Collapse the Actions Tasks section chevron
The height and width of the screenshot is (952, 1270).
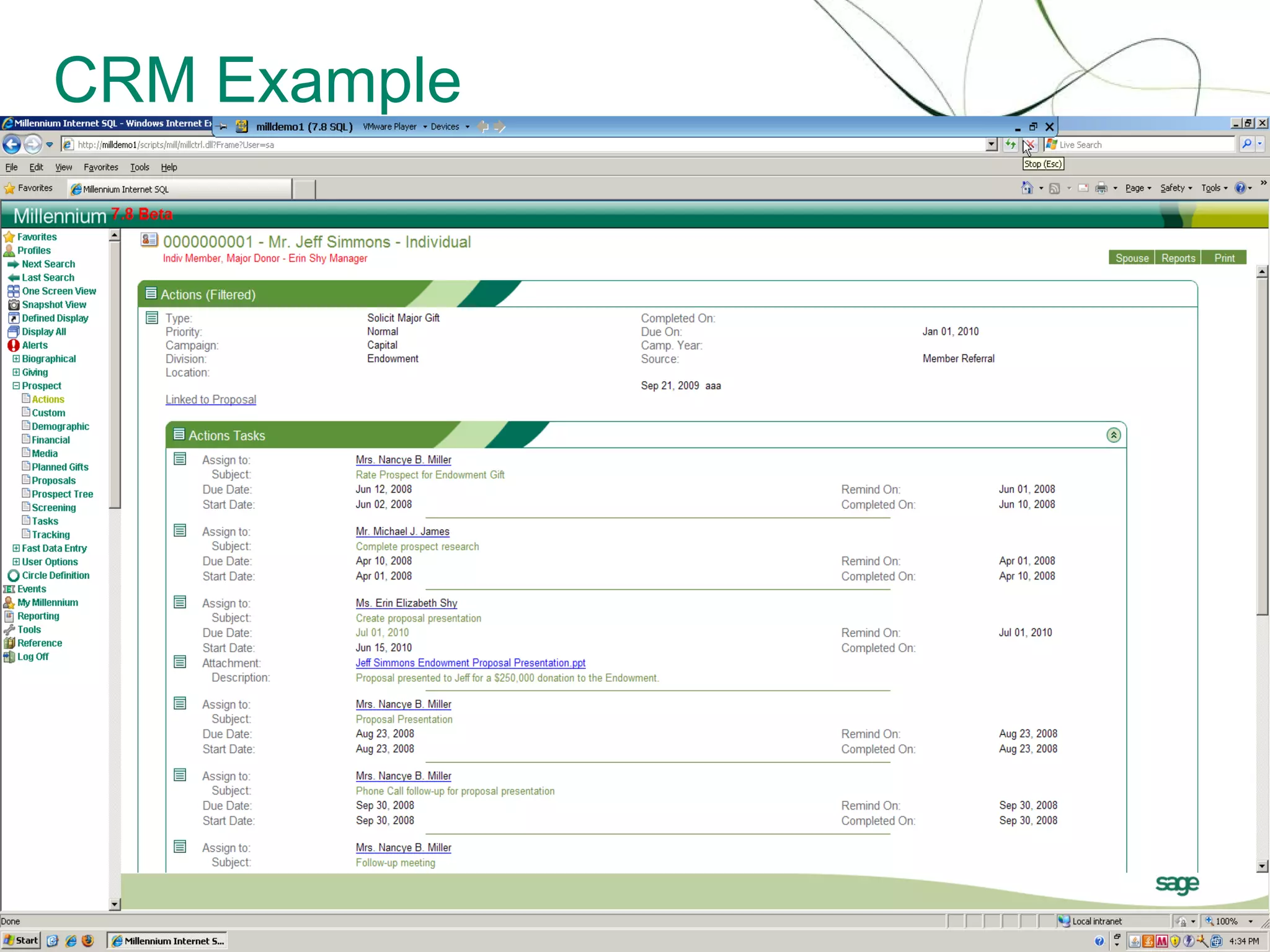click(x=1114, y=435)
